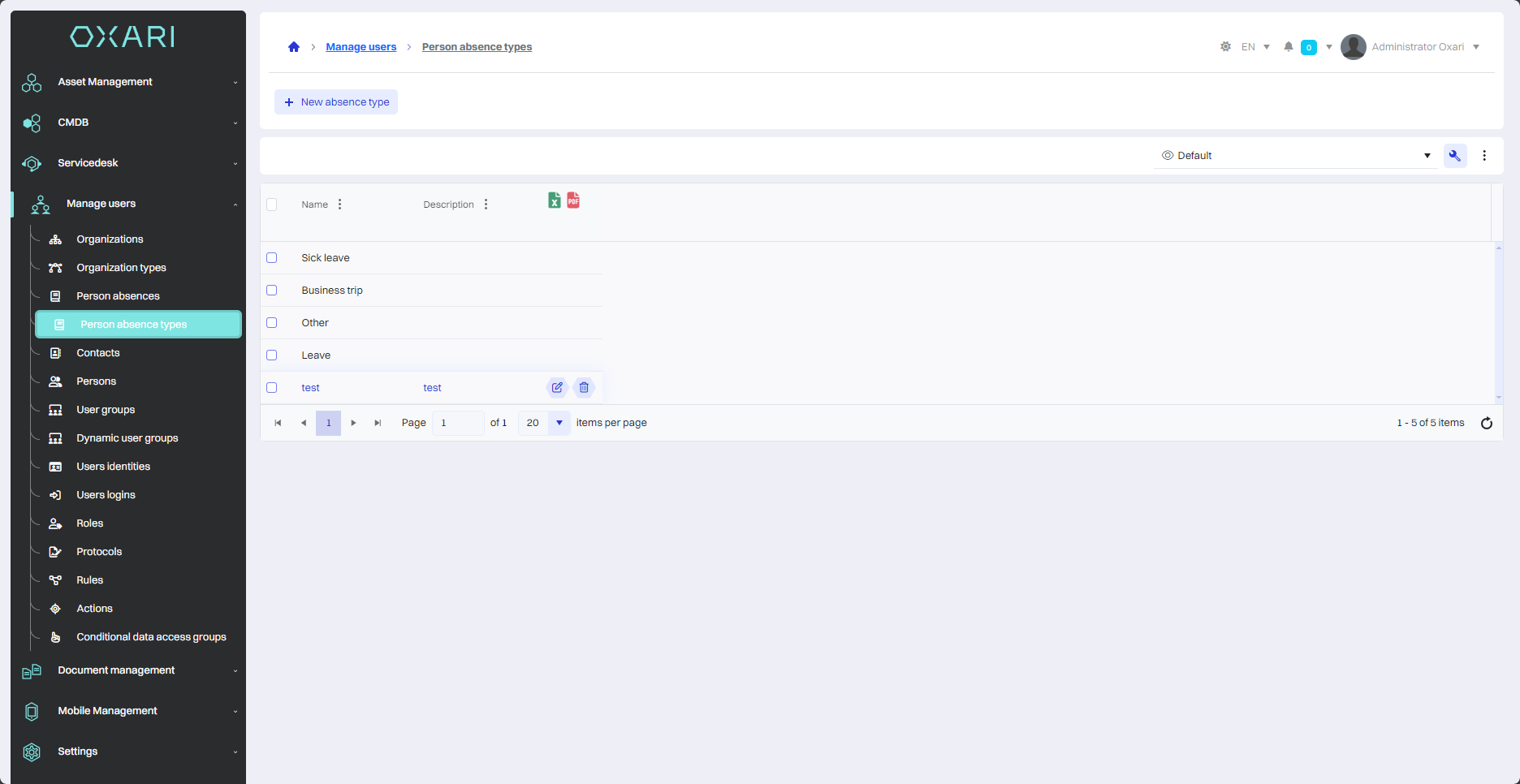Export the table to Excel
Image resolution: width=1520 pixels, height=784 pixels.
[x=554, y=200]
